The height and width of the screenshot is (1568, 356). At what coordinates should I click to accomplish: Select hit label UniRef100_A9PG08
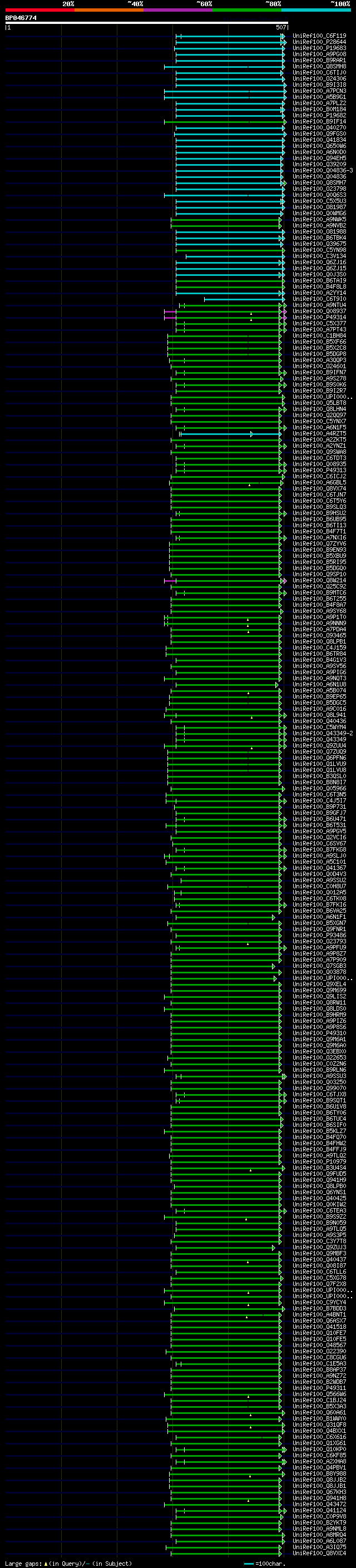(x=319, y=54)
